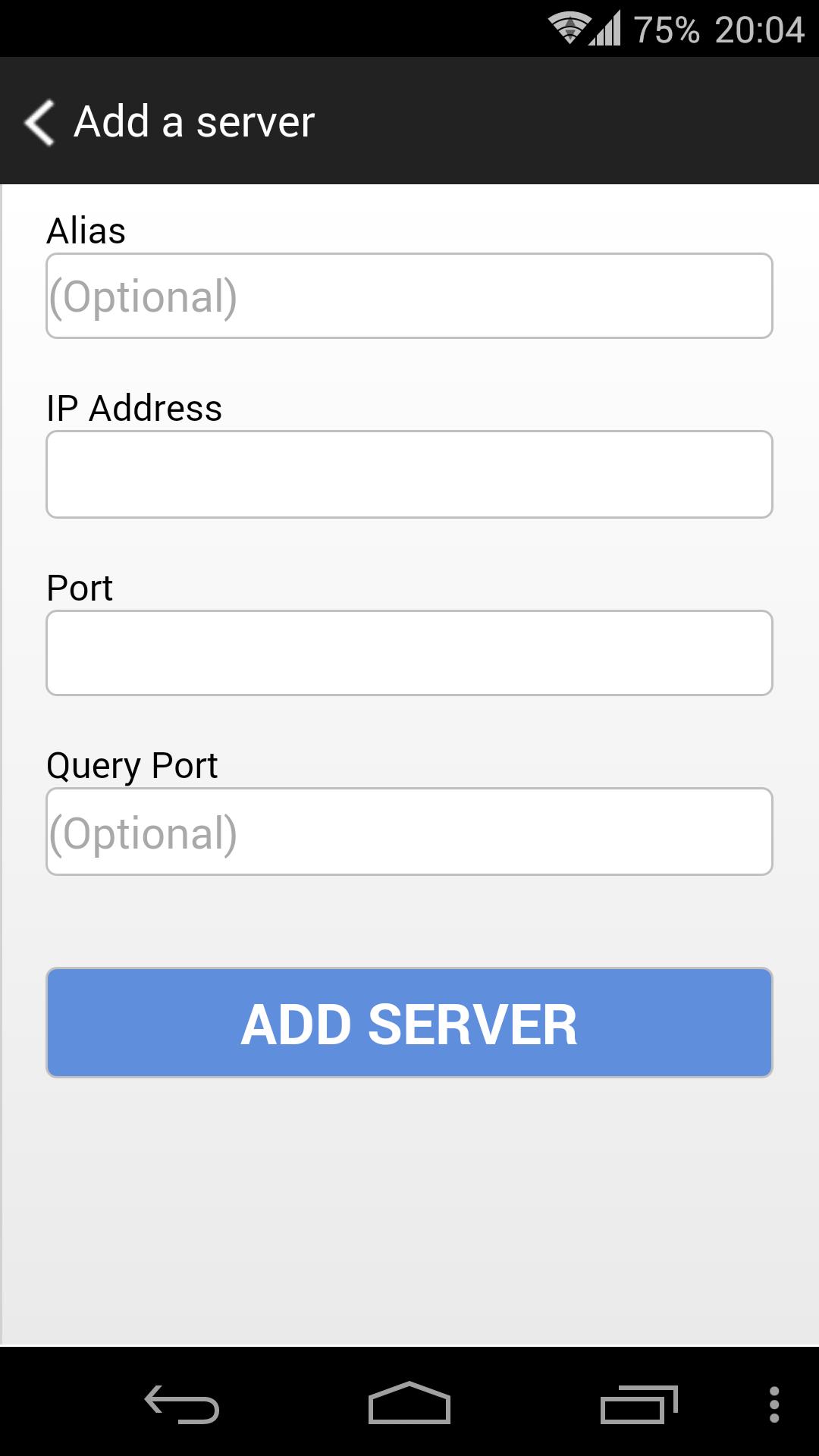Select the 75% battery indicator
Image resolution: width=819 pixels, height=1456 pixels.
click(x=667, y=29)
